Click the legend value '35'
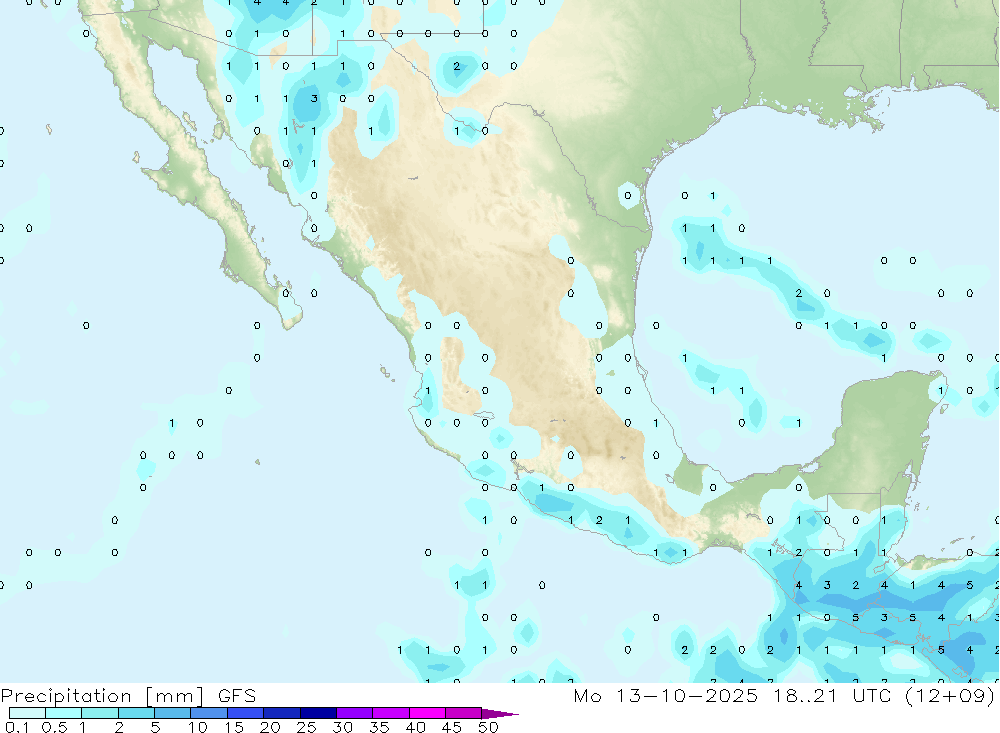Screen dimensions: 1000x733 click(x=379, y=727)
